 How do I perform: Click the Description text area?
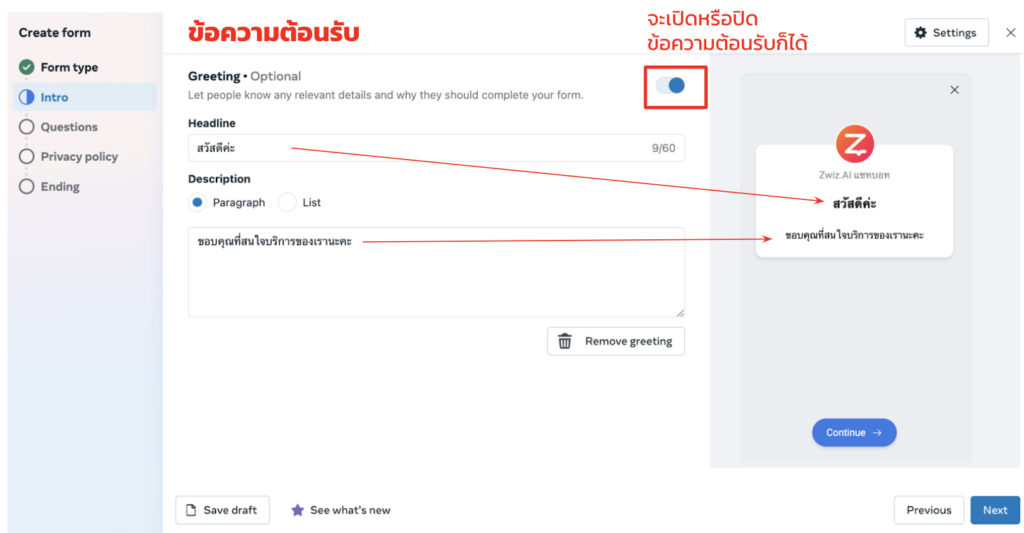coord(436,272)
